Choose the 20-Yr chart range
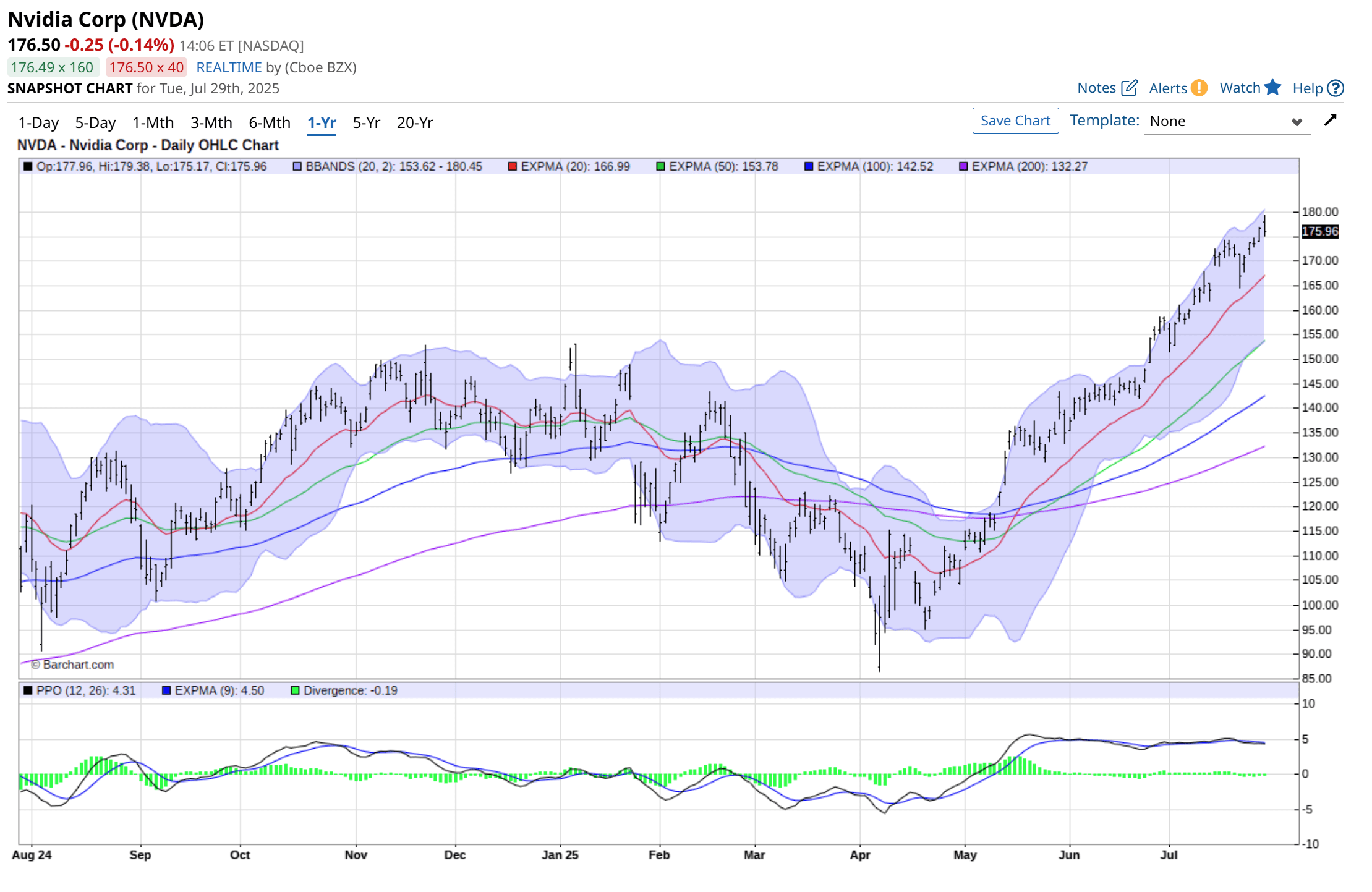The width and height of the screenshot is (1372, 892). (x=414, y=122)
